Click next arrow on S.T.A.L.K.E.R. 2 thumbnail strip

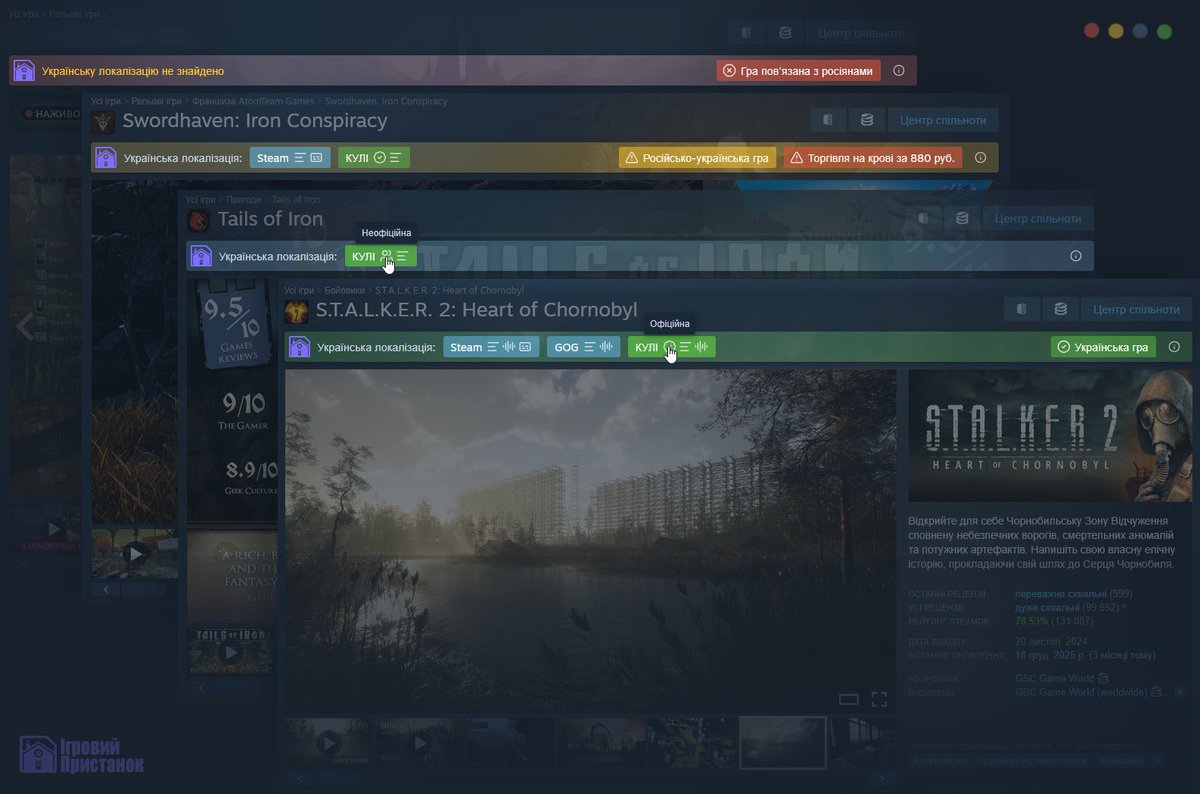(x=880, y=779)
